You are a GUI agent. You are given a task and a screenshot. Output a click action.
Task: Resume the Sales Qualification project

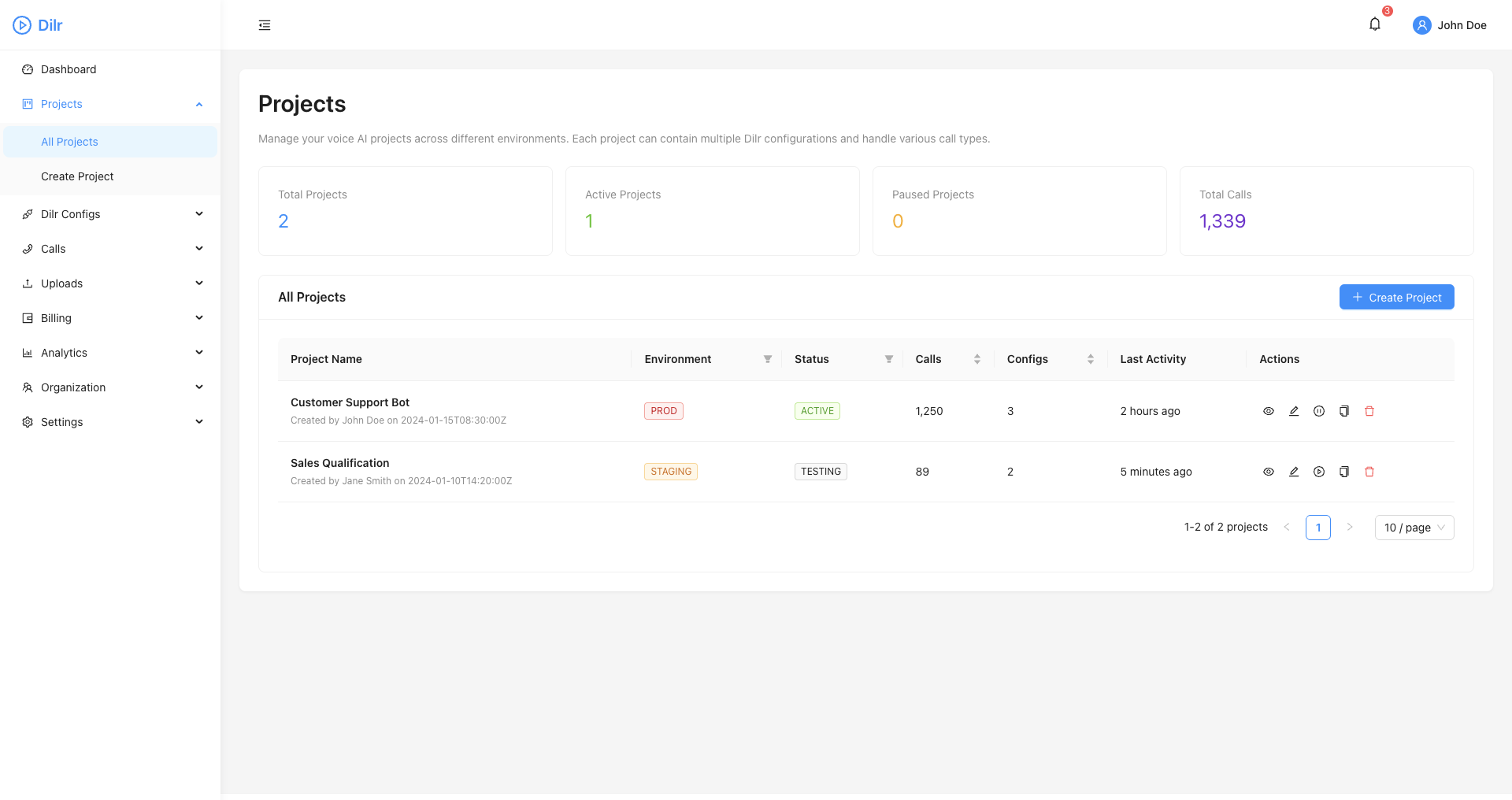coord(1319,472)
